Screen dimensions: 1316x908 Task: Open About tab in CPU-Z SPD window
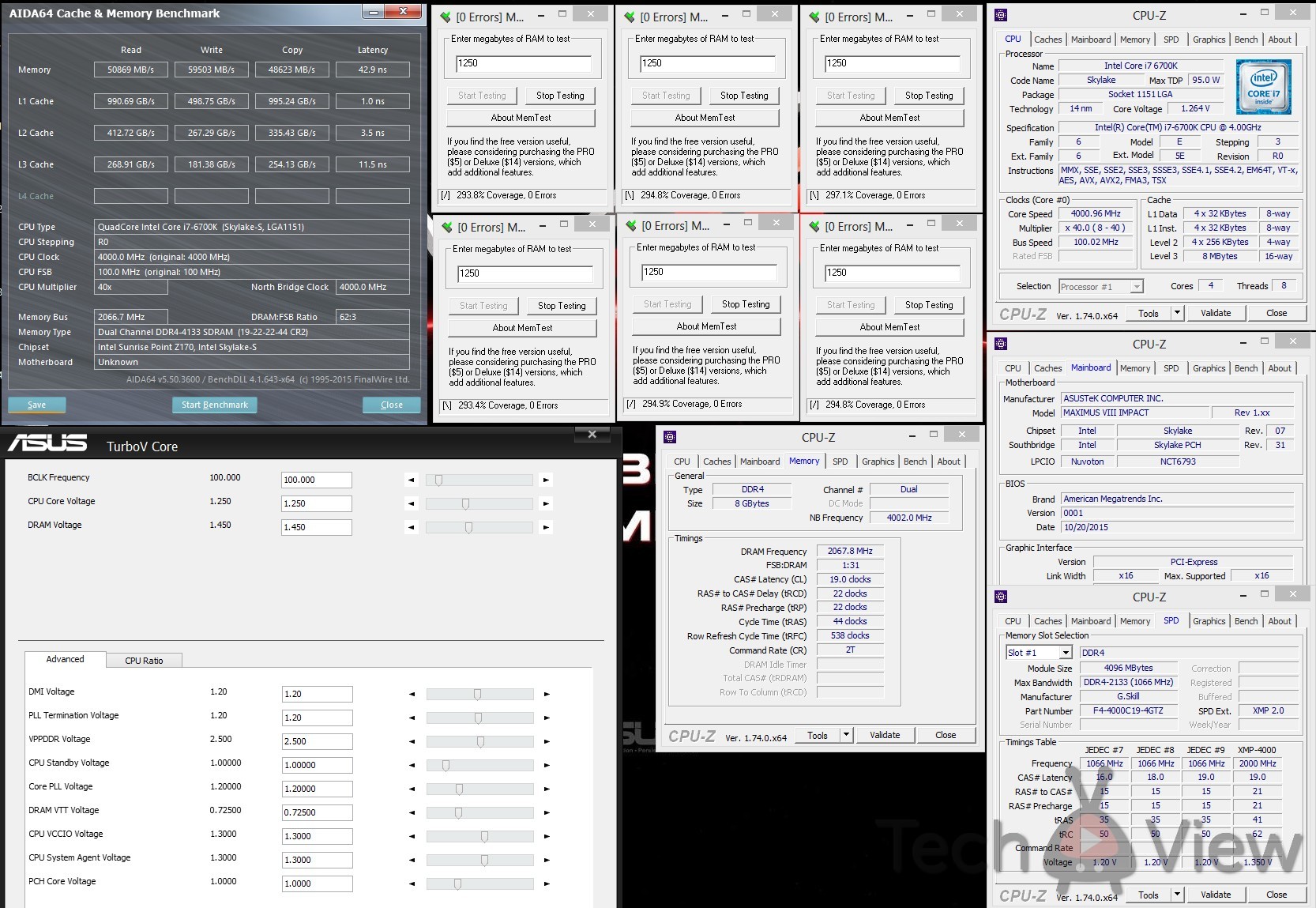(x=1280, y=621)
